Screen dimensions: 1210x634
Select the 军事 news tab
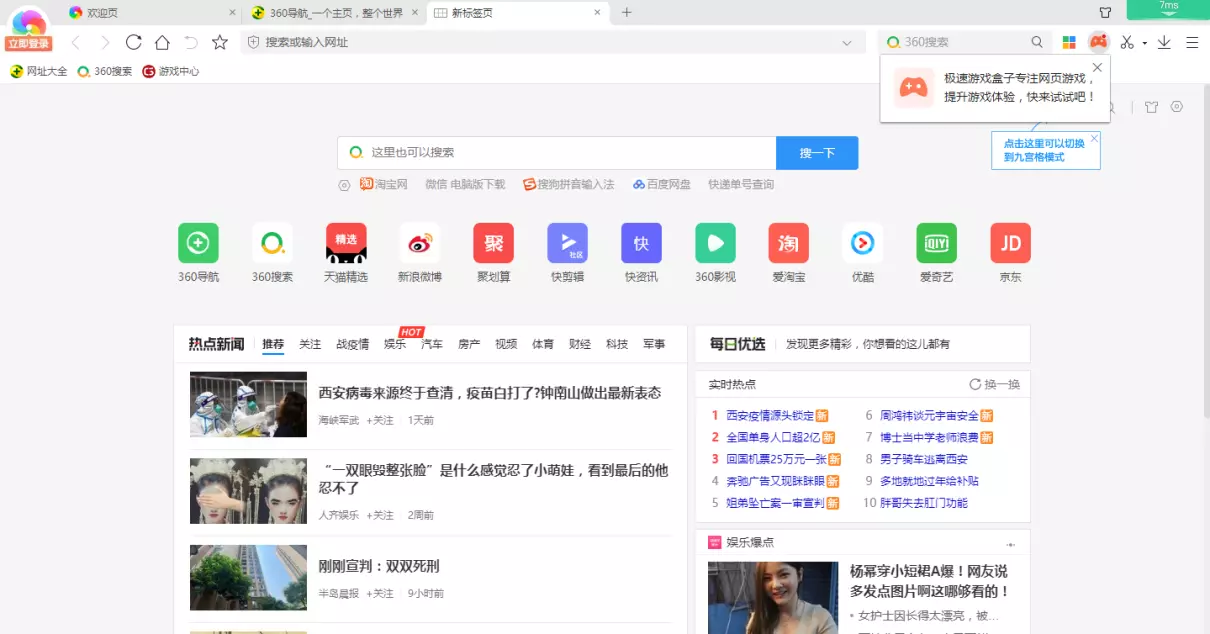654,344
